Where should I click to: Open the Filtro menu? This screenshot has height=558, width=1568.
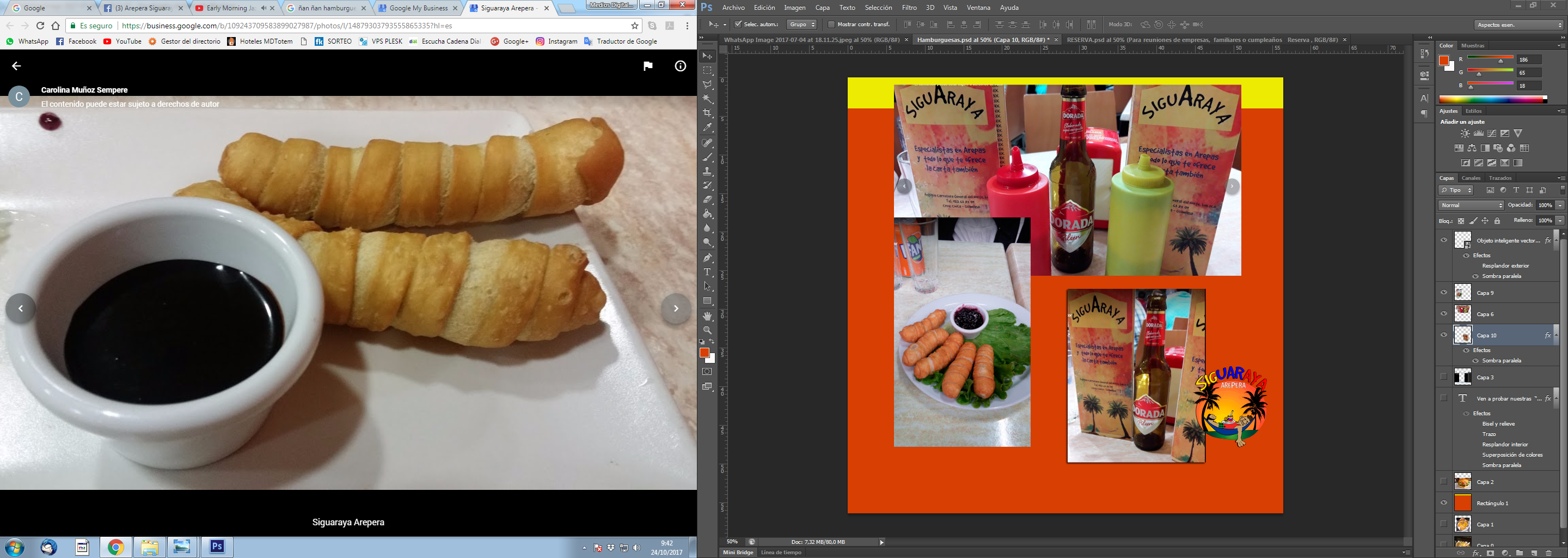click(x=909, y=8)
